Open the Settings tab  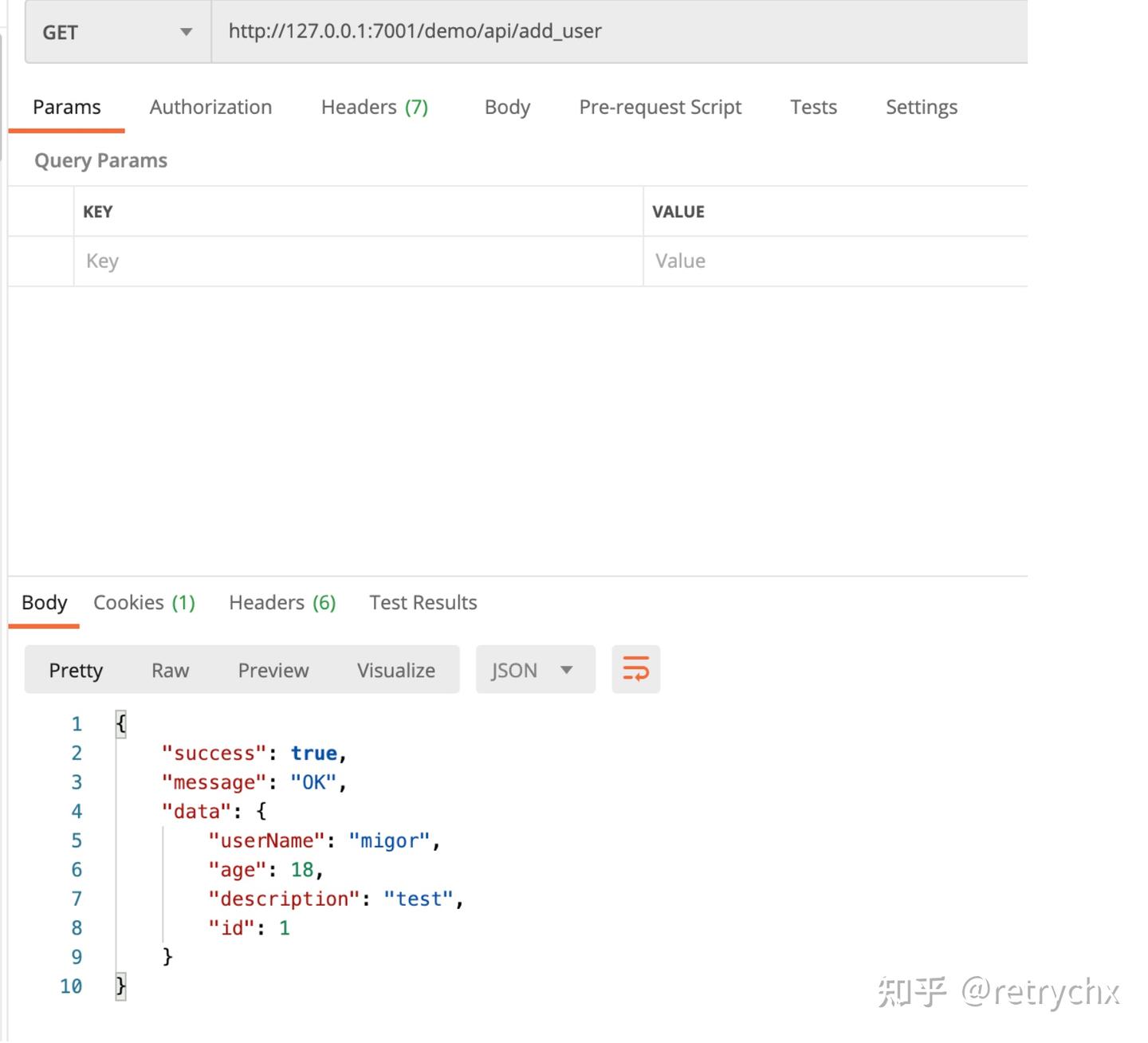click(921, 107)
